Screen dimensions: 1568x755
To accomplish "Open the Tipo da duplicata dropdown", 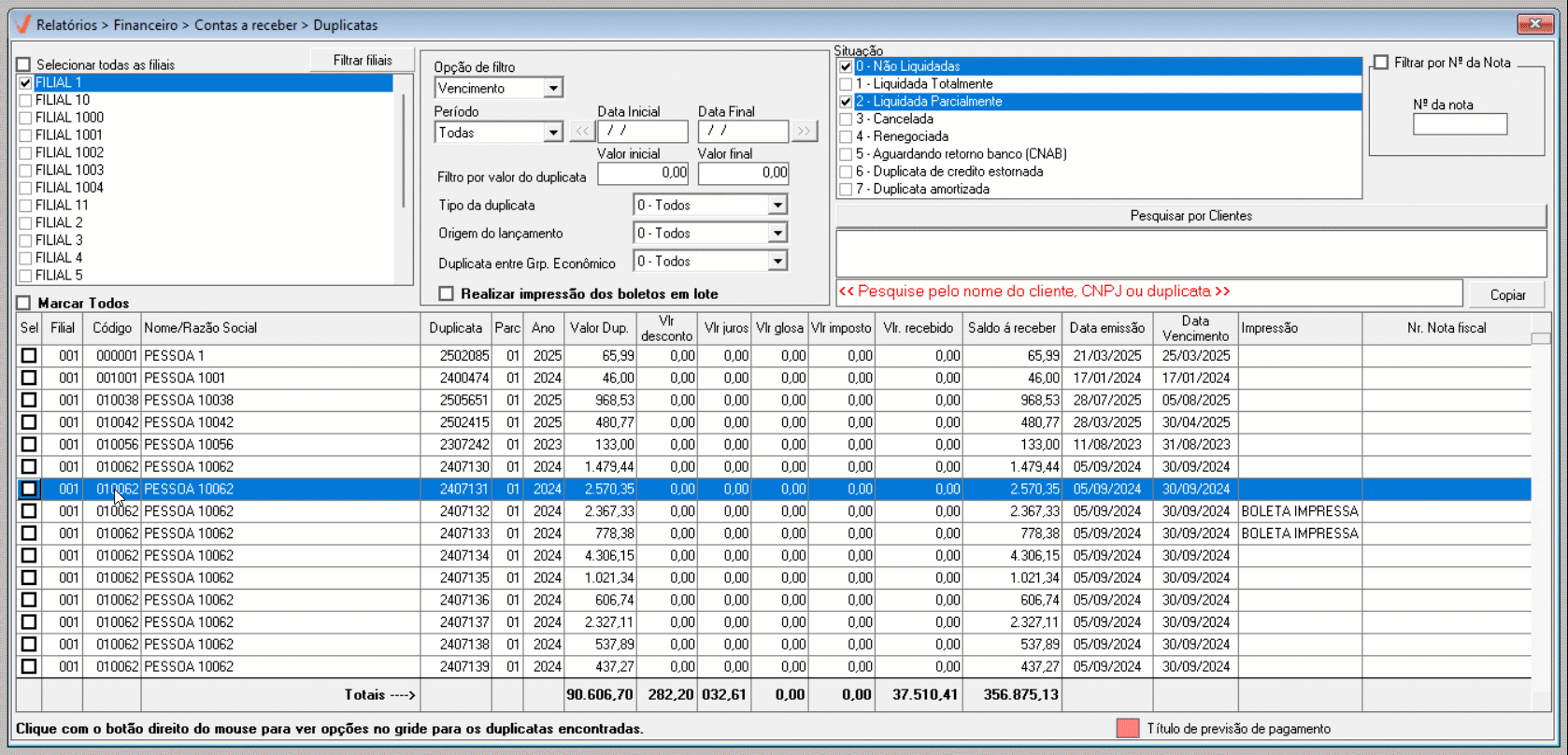I will tap(777, 206).
